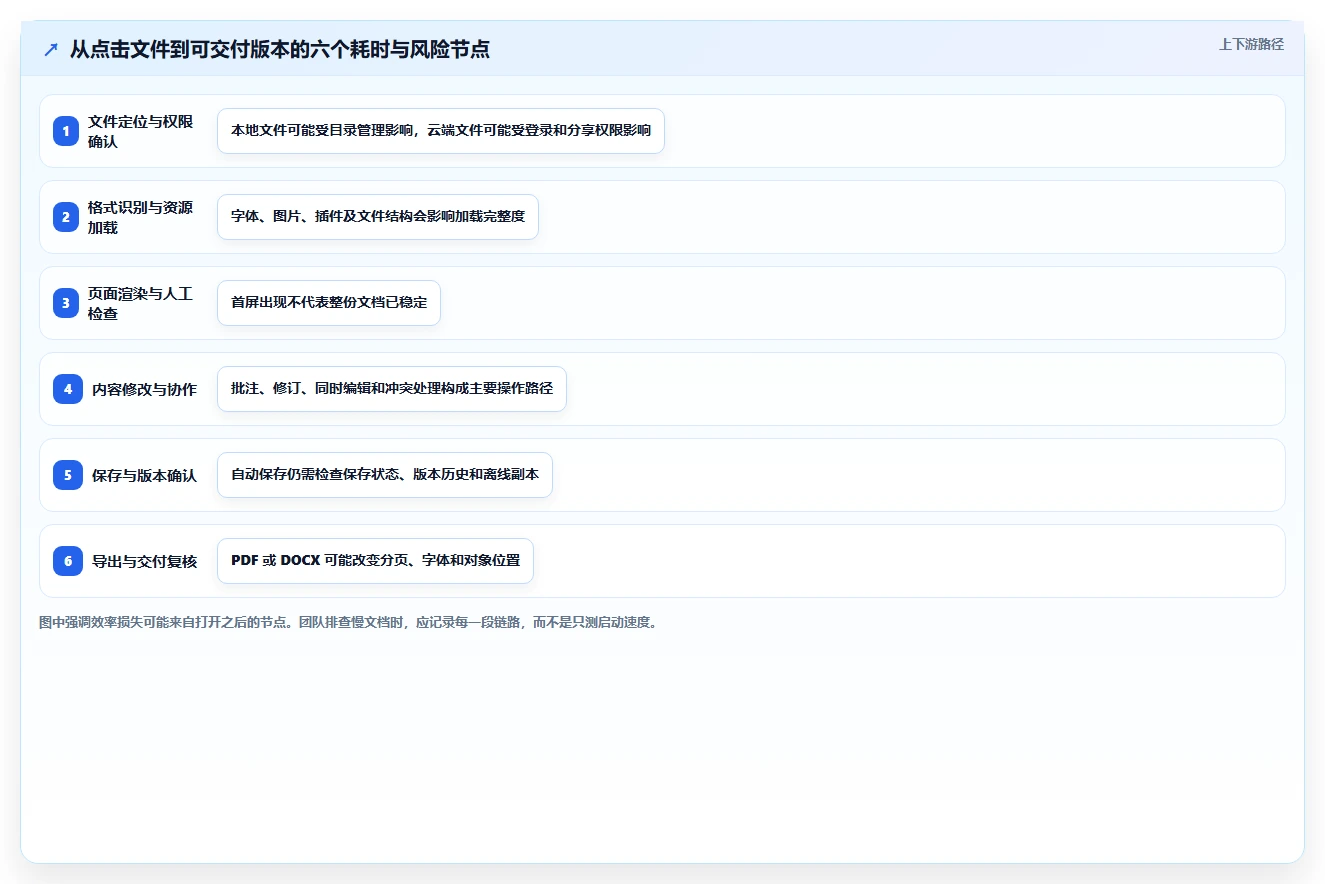Screen dimensions: 1325x884
Task: Select the title 从点击文件到可交付版本的六个耗时与风险节点
Action: [x=280, y=49]
